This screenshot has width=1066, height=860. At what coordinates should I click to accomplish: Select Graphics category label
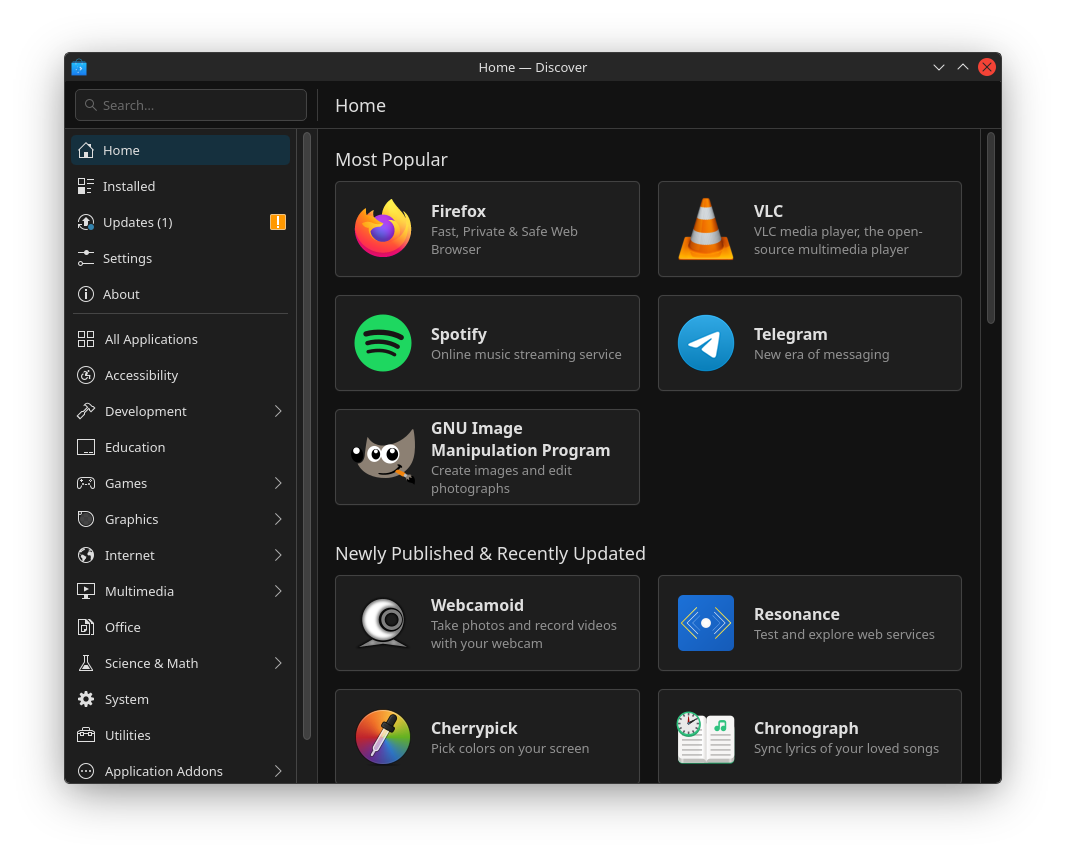pos(131,519)
